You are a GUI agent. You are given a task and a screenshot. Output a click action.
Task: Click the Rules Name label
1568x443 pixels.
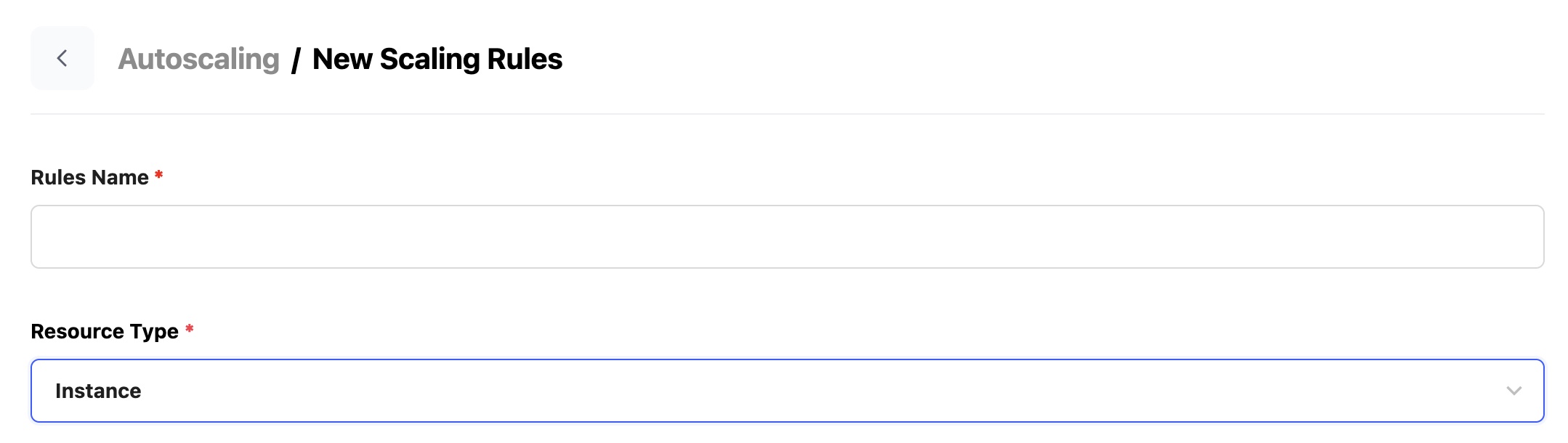click(89, 177)
